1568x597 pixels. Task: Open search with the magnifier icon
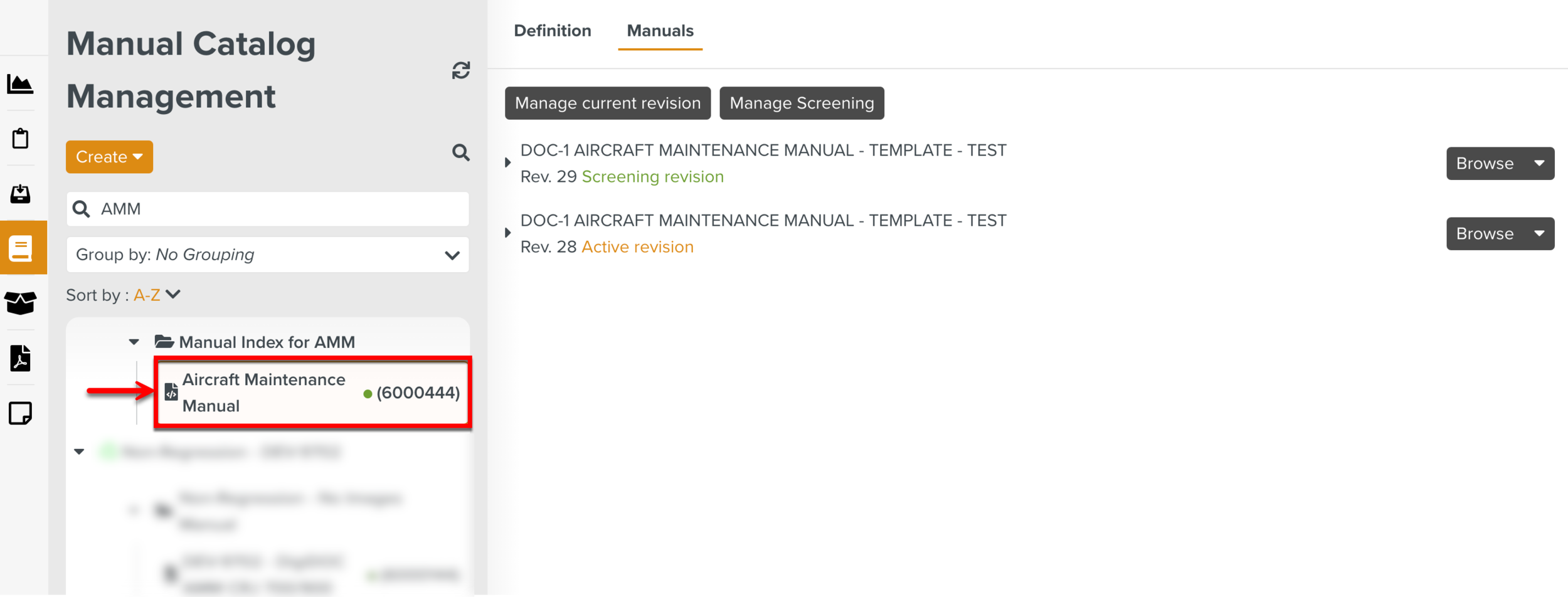(460, 152)
